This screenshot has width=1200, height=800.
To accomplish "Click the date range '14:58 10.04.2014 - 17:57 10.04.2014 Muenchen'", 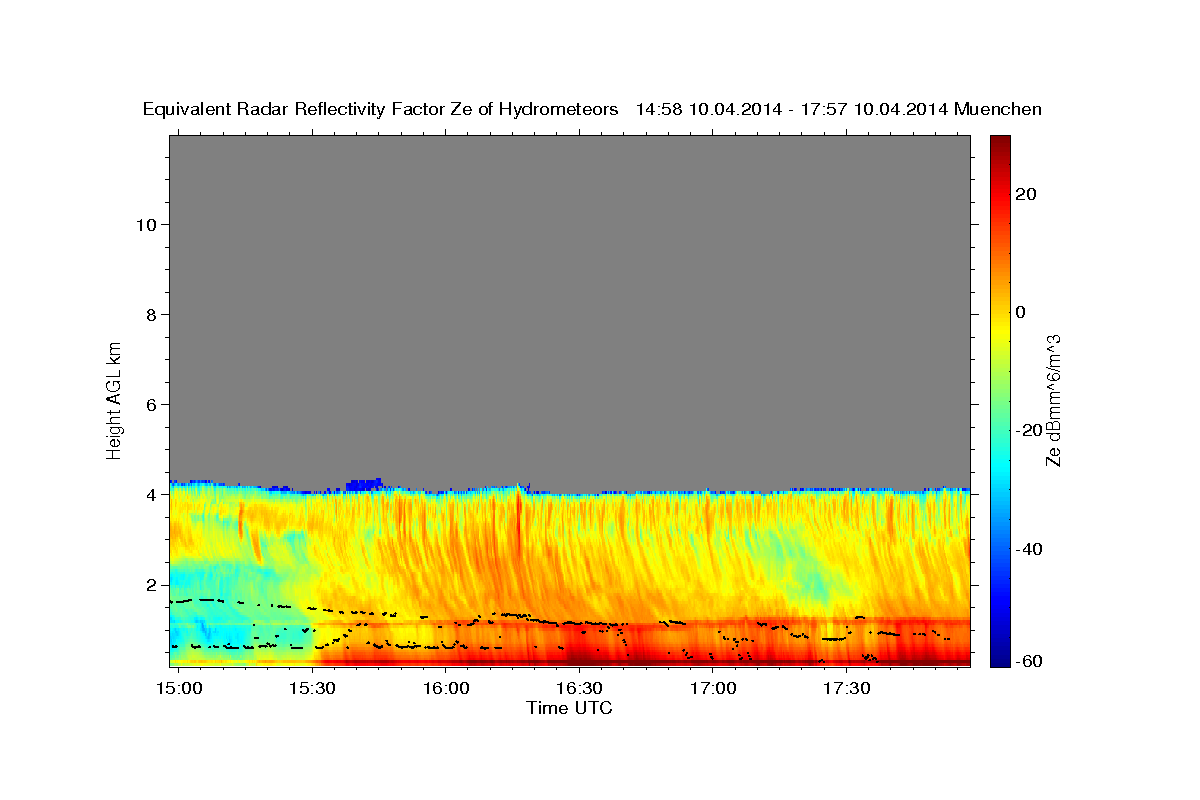I will (x=839, y=110).
